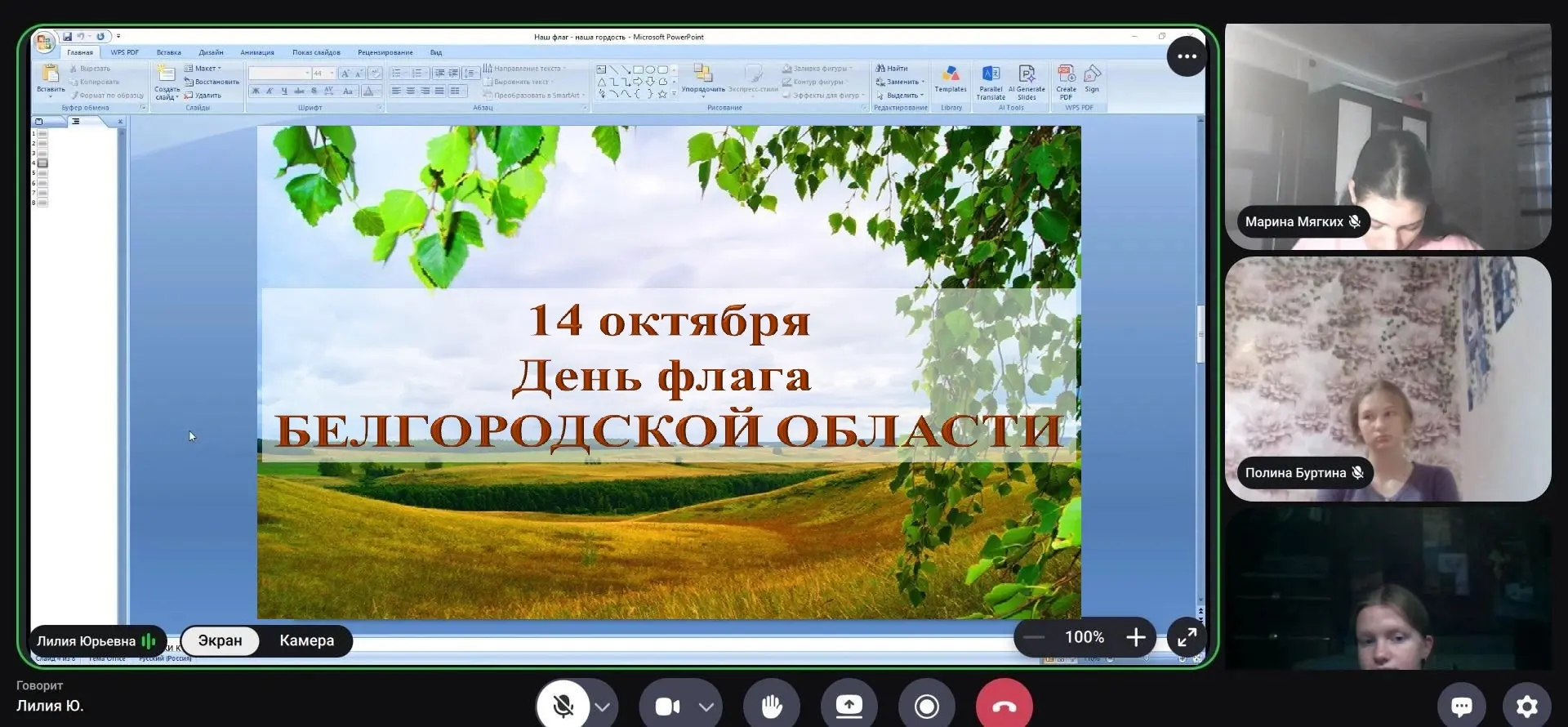
Task: Click Create PDF button
Action: (1066, 82)
